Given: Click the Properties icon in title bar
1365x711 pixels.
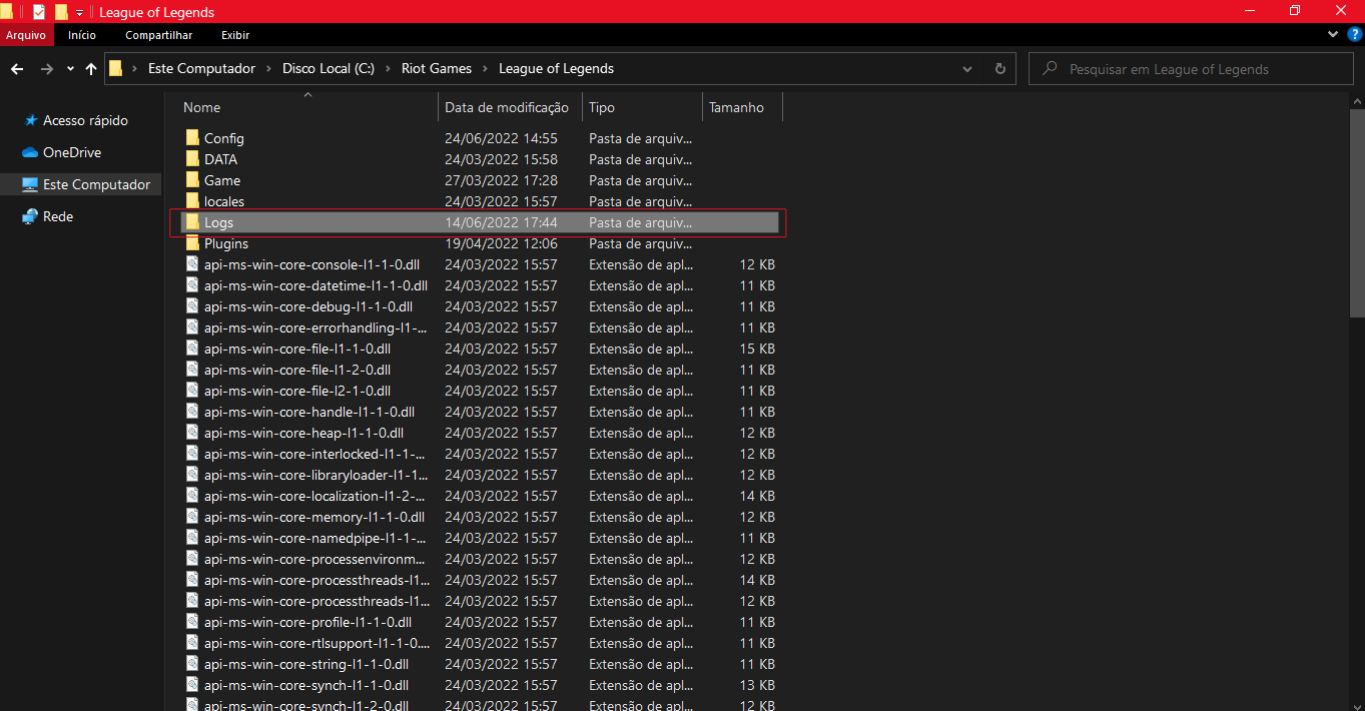Looking at the screenshot, I should pyautogui.click(x=39, y=12).
